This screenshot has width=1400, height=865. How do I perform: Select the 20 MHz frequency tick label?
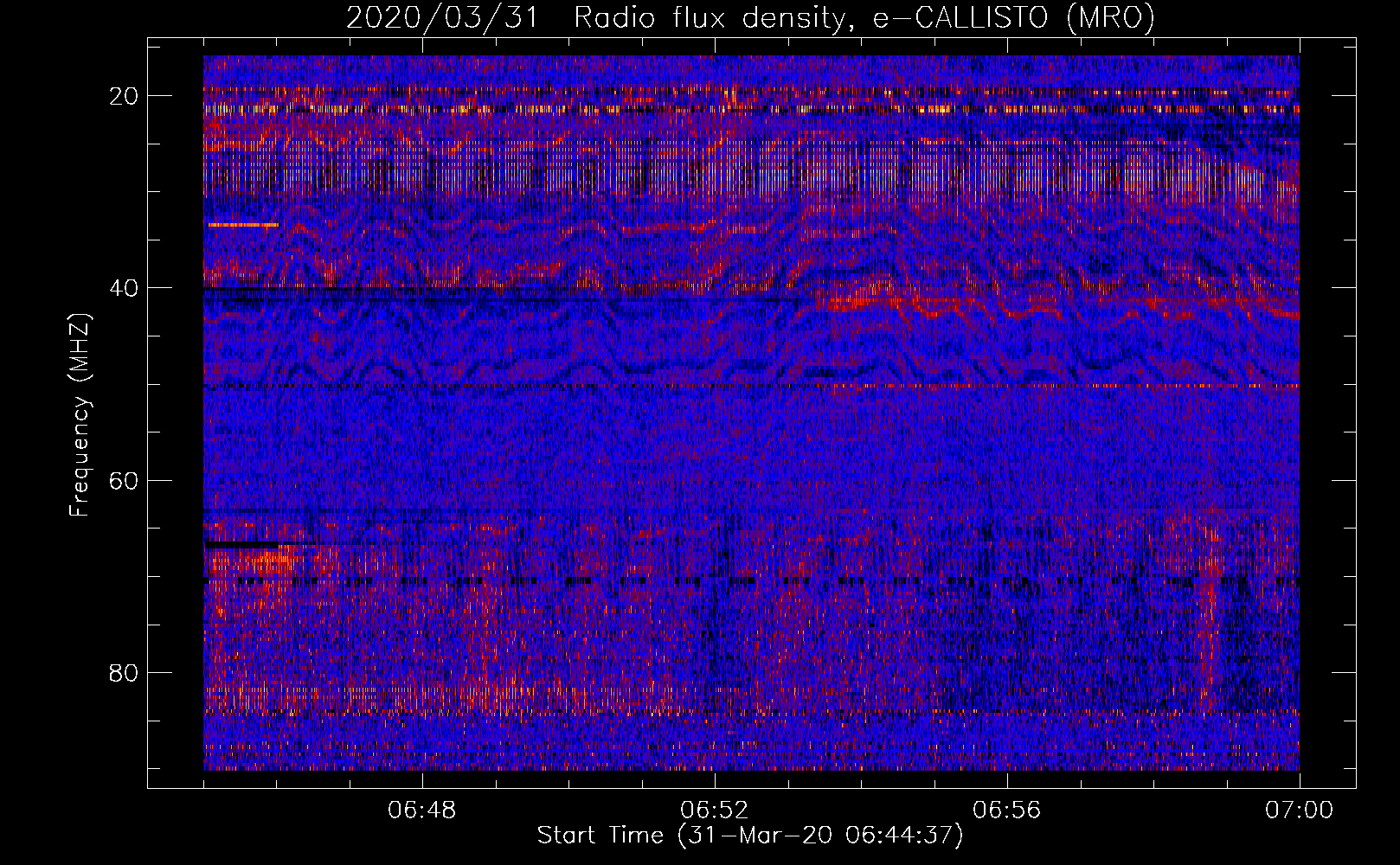[125, 95]
